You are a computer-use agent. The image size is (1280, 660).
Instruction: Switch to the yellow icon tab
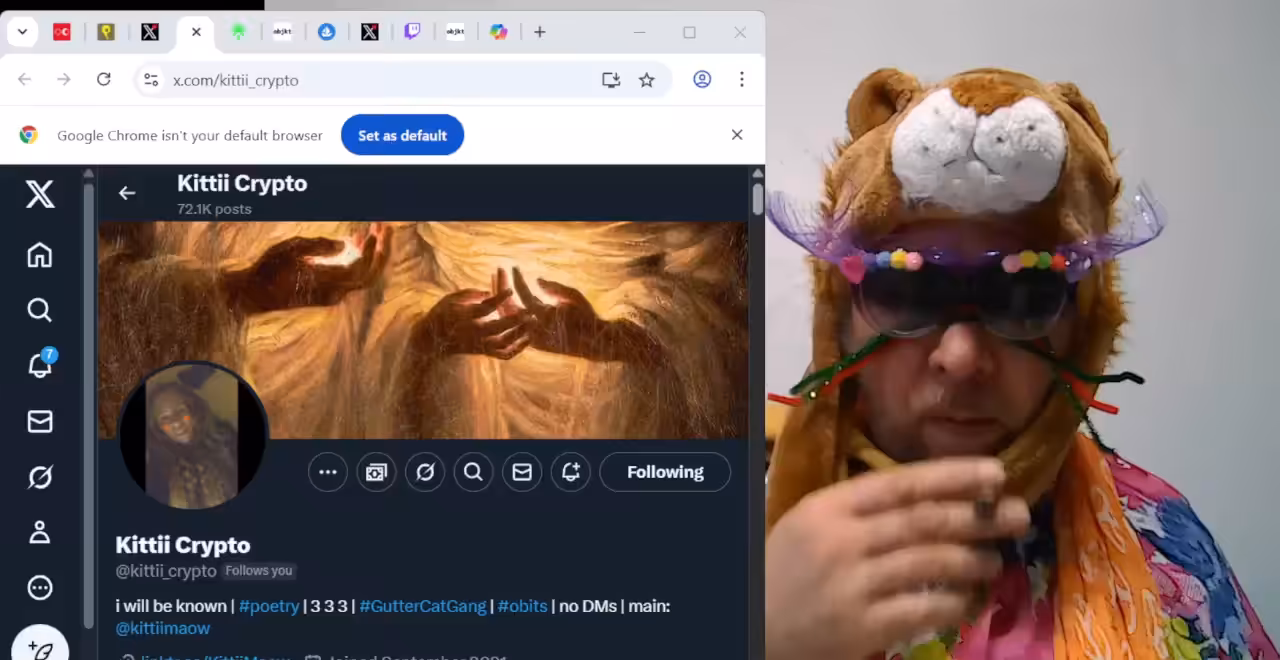click(x=106, y=32)
